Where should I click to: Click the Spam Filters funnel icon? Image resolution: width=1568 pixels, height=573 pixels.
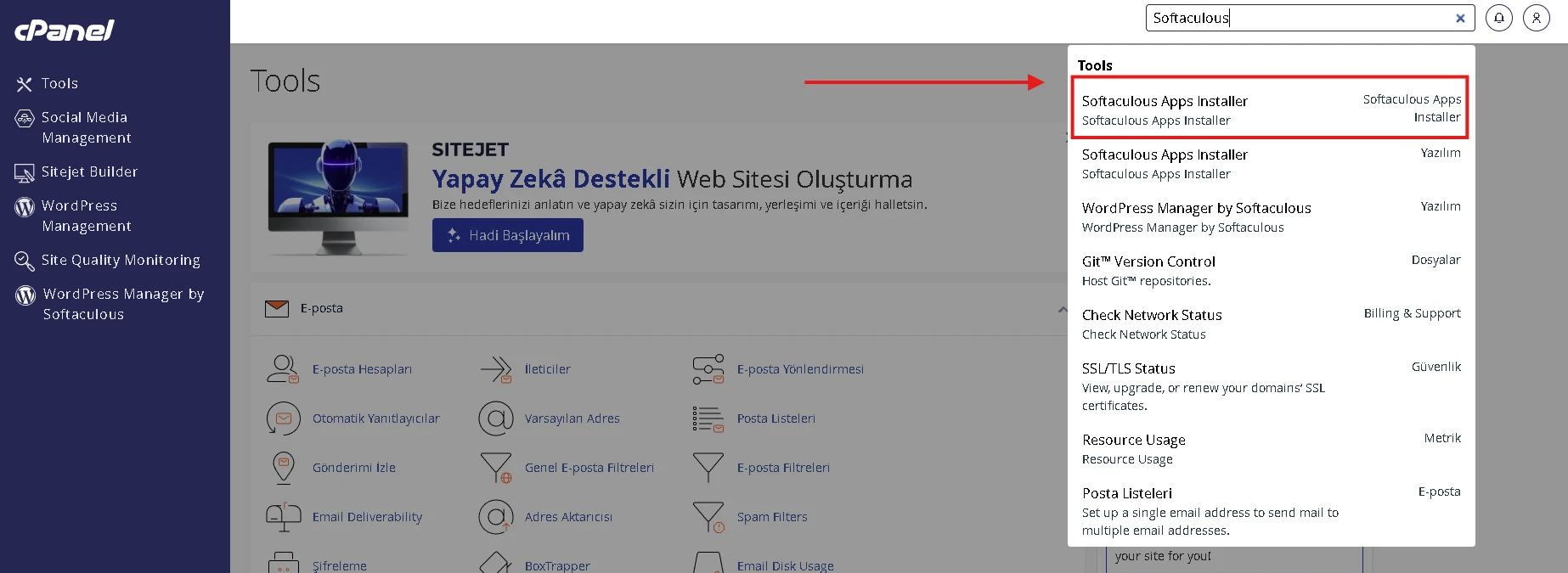coord(708,517)
